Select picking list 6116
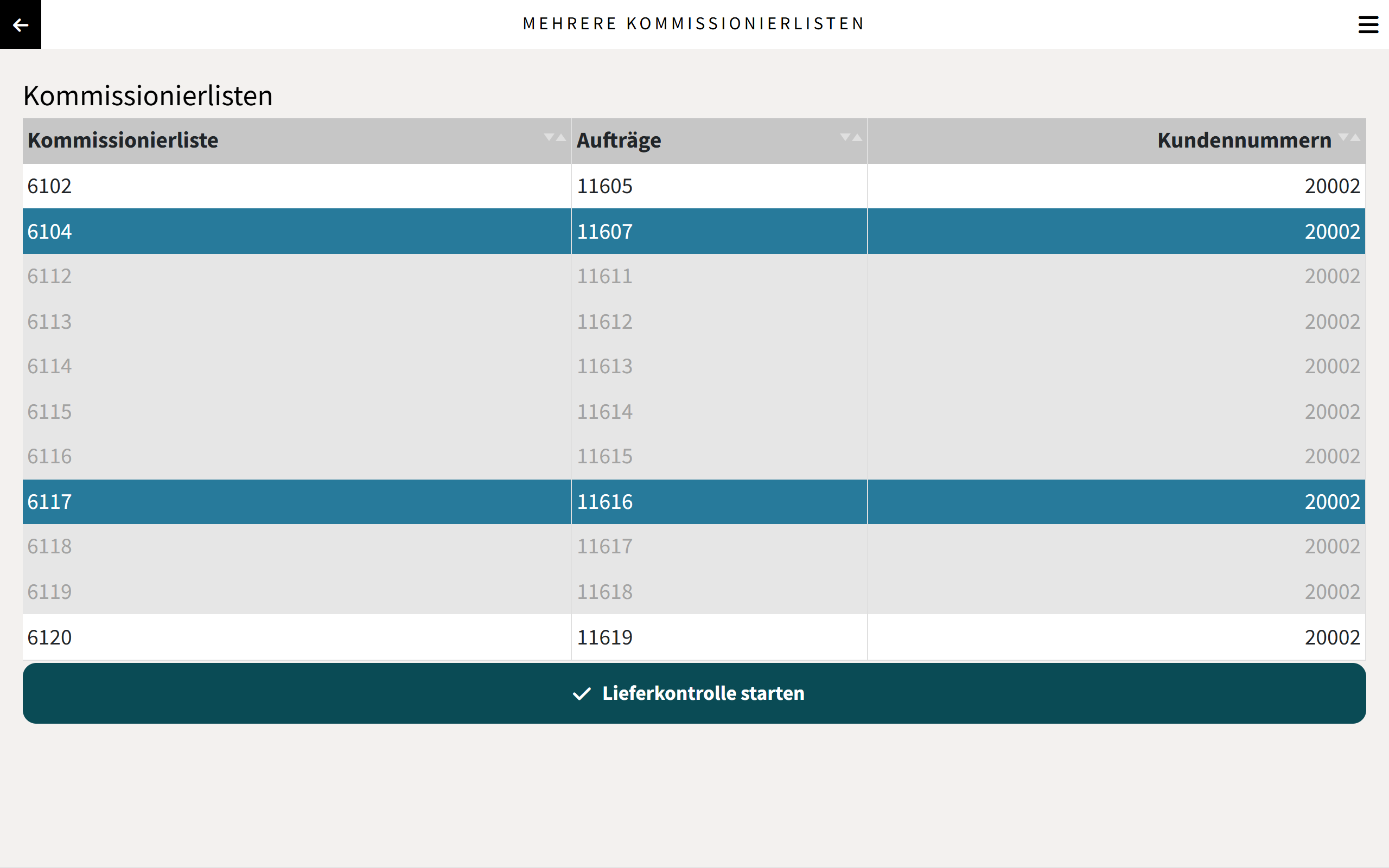 click(694, 456)
